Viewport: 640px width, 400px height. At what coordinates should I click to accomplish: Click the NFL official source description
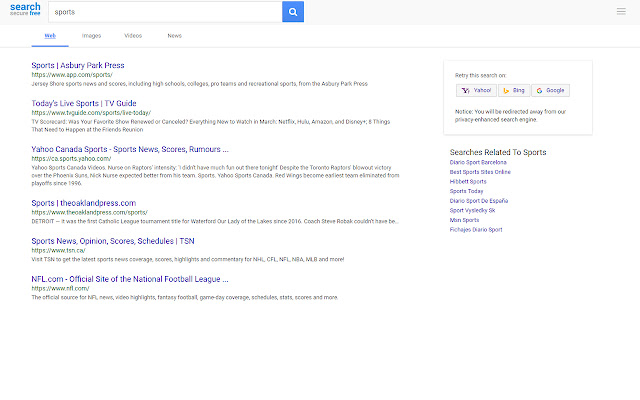click(x=184, y=298)
